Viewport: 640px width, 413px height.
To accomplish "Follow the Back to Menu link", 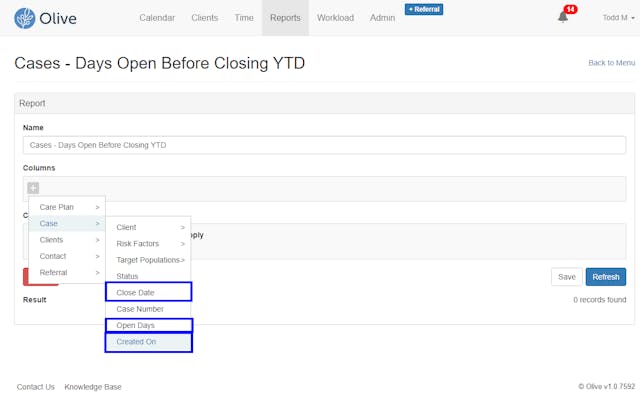I will click(x=611, y=63).
